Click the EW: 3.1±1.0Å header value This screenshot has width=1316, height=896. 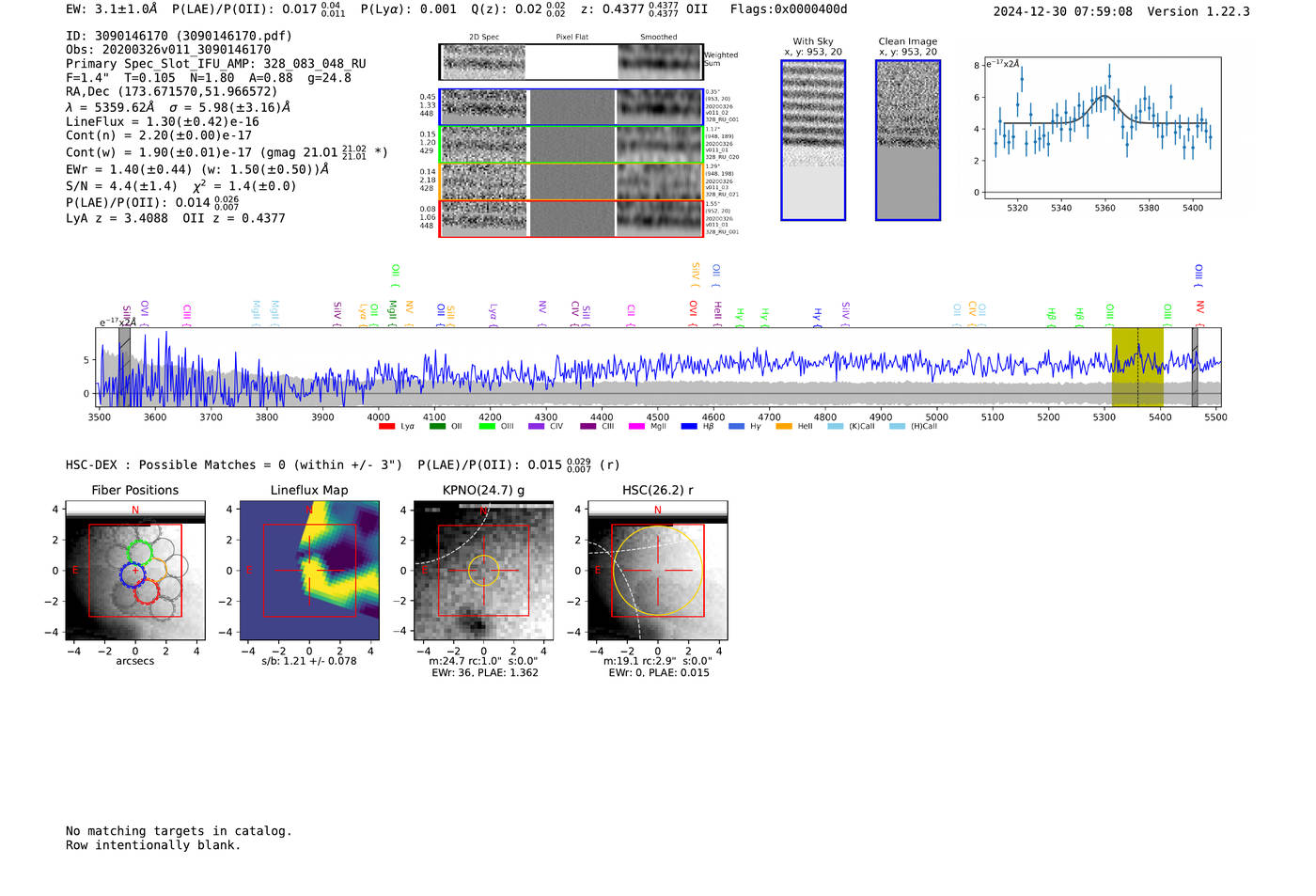[x=111, y=9]
